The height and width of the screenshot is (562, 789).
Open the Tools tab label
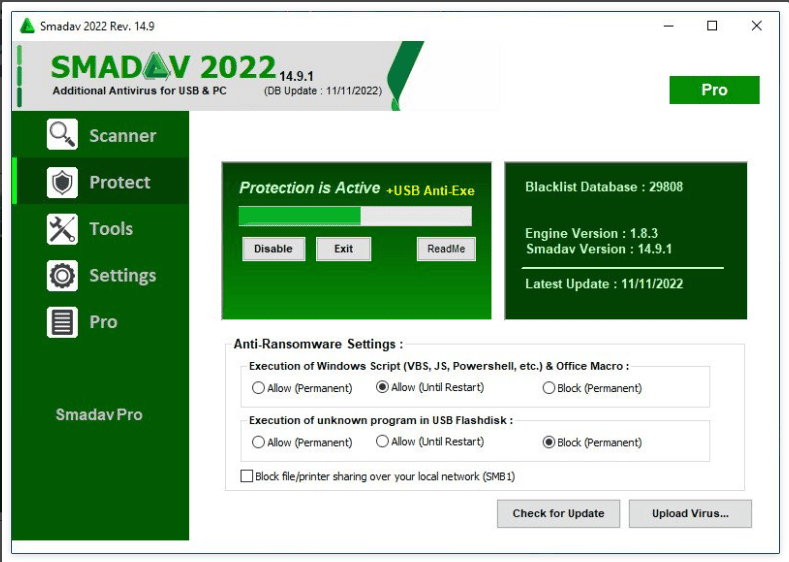pyautogui.click(x=111, y=229)
